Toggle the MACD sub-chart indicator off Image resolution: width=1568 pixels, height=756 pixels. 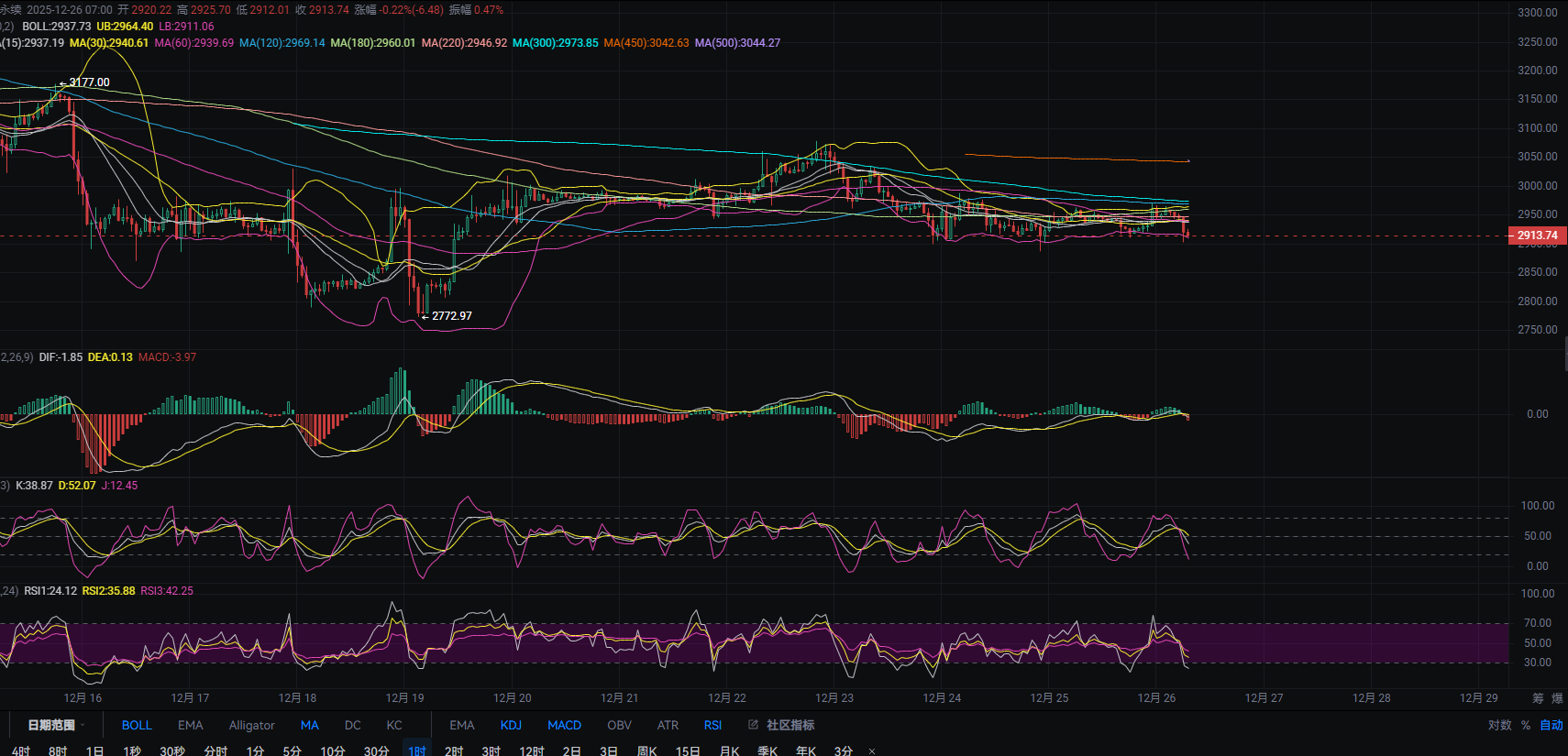[x=564, y=725]
